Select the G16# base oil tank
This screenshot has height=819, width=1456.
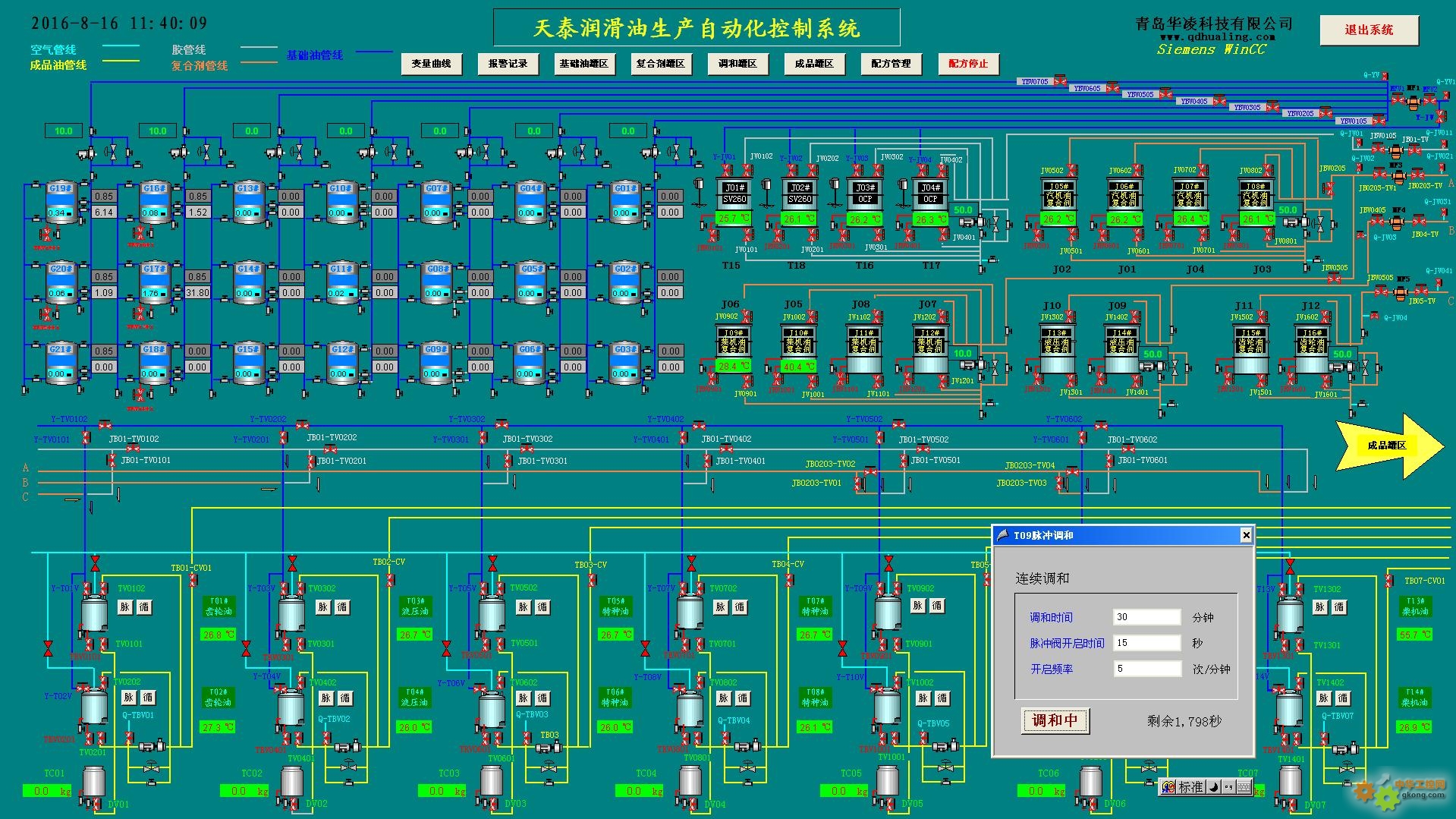tap(154, 202)
